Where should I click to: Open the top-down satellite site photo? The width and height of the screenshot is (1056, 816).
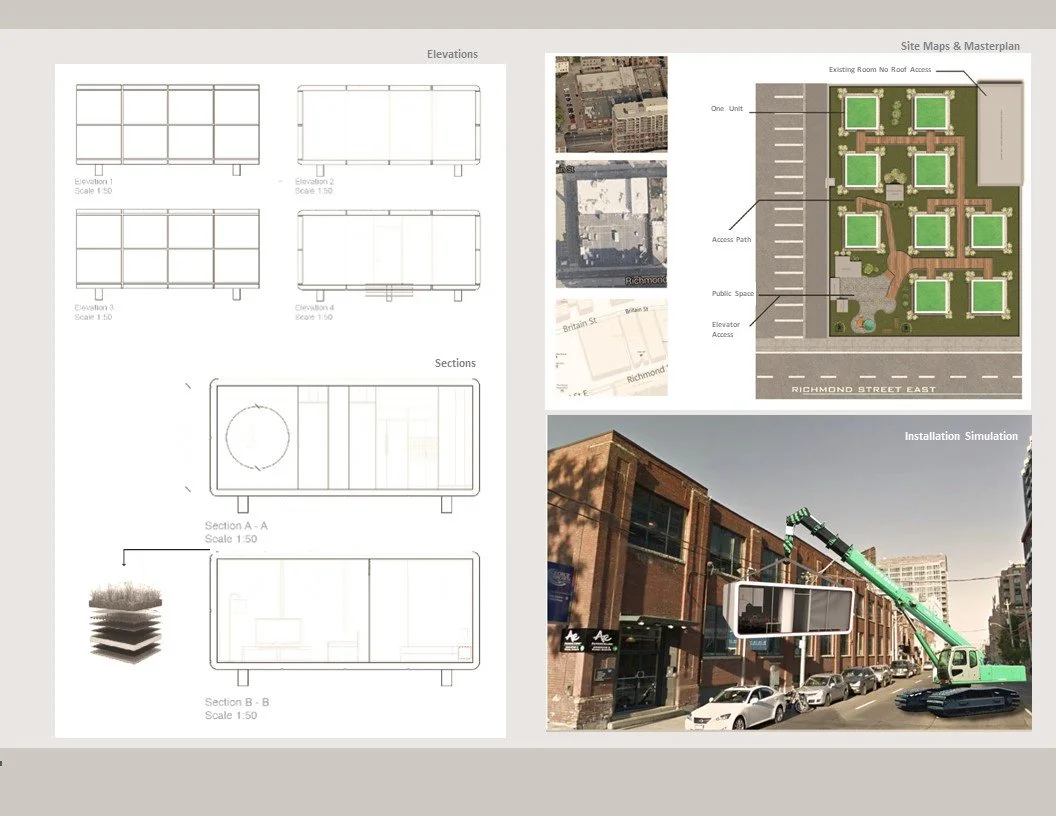pos(611,224)
